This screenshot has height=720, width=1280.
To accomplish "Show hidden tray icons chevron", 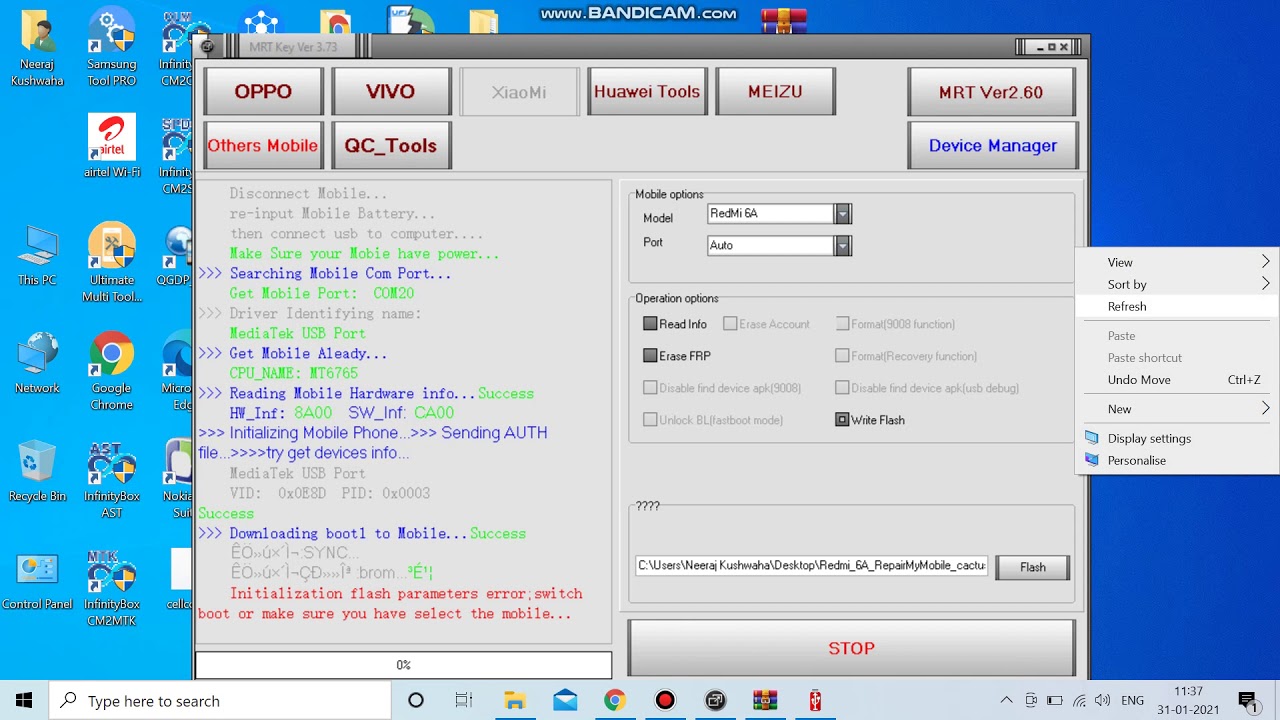I will click(x=1006, y=700).
